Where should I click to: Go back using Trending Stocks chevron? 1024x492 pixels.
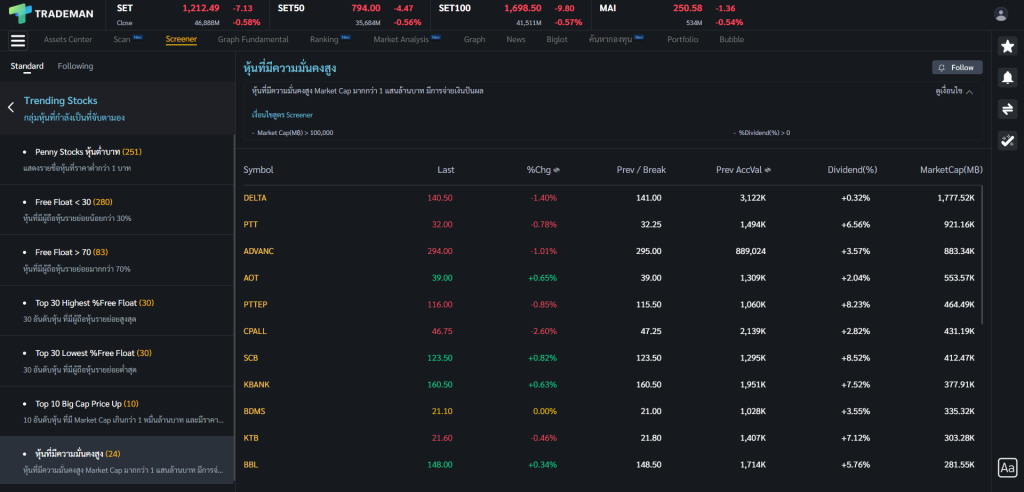pyautogui.click(x=11, y=107)
